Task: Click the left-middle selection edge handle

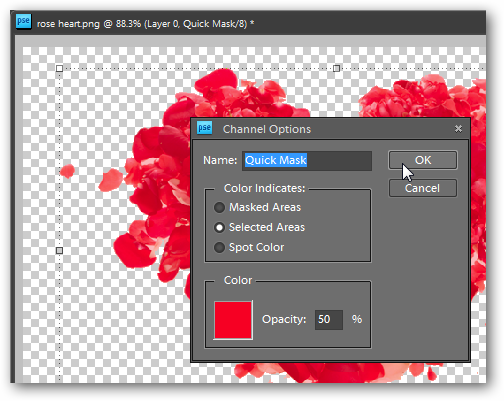Action: [59, 250]
